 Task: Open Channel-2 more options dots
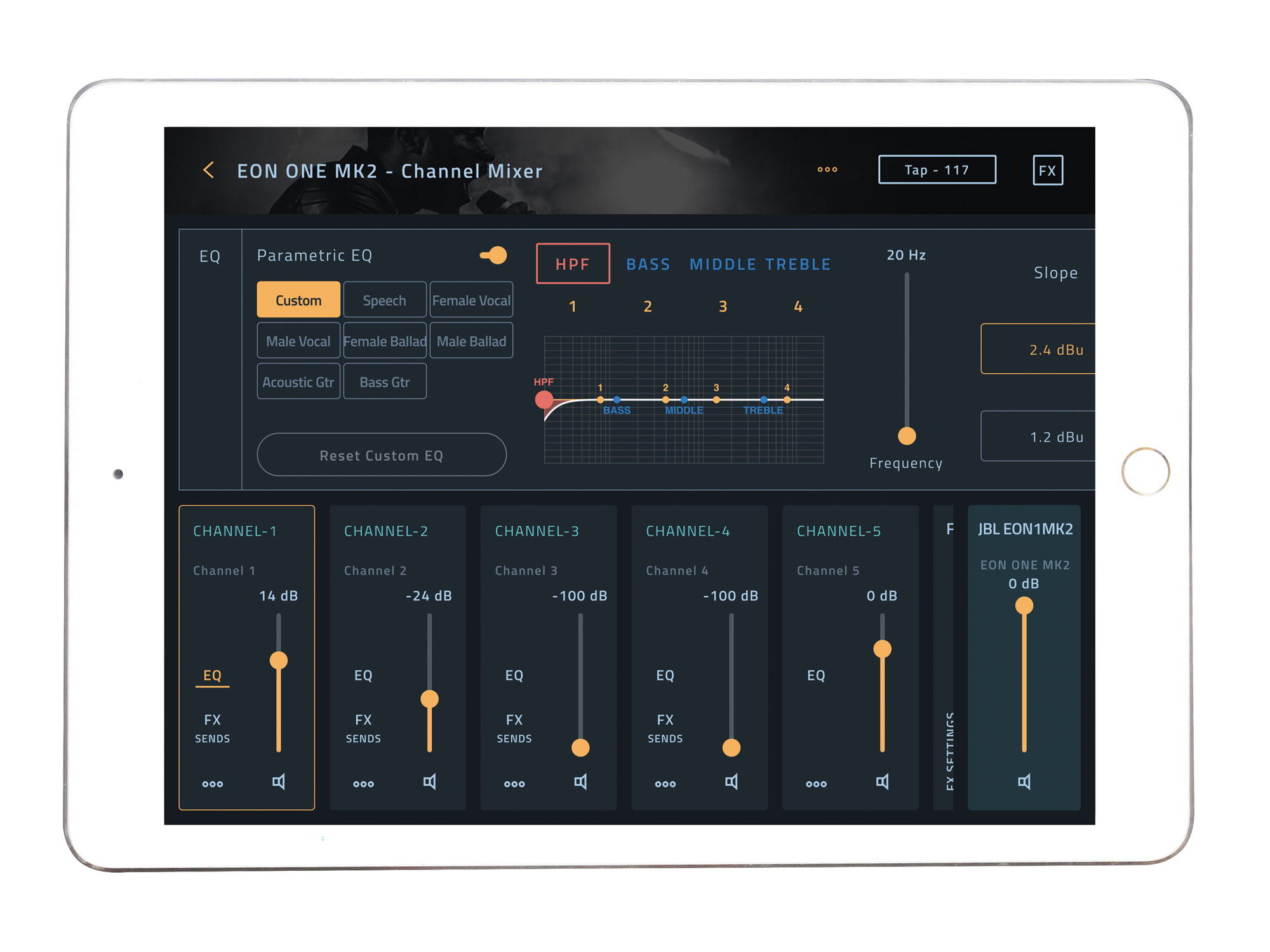pos(363,784)
